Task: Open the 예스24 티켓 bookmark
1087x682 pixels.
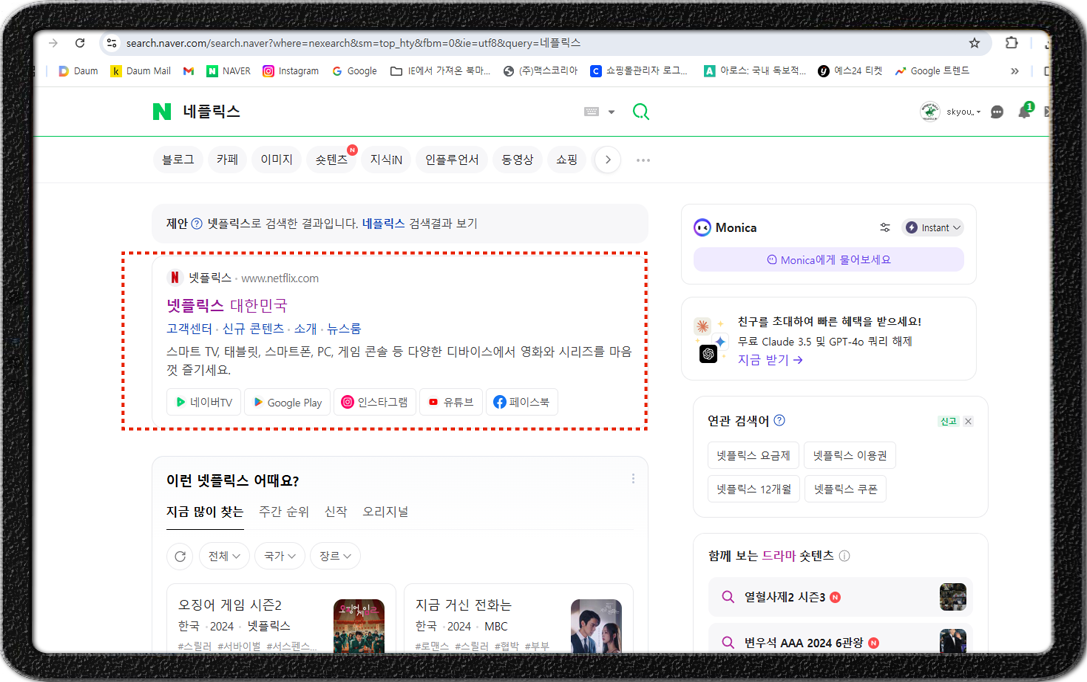Action: pyautogui.click(x=850, y=71)
